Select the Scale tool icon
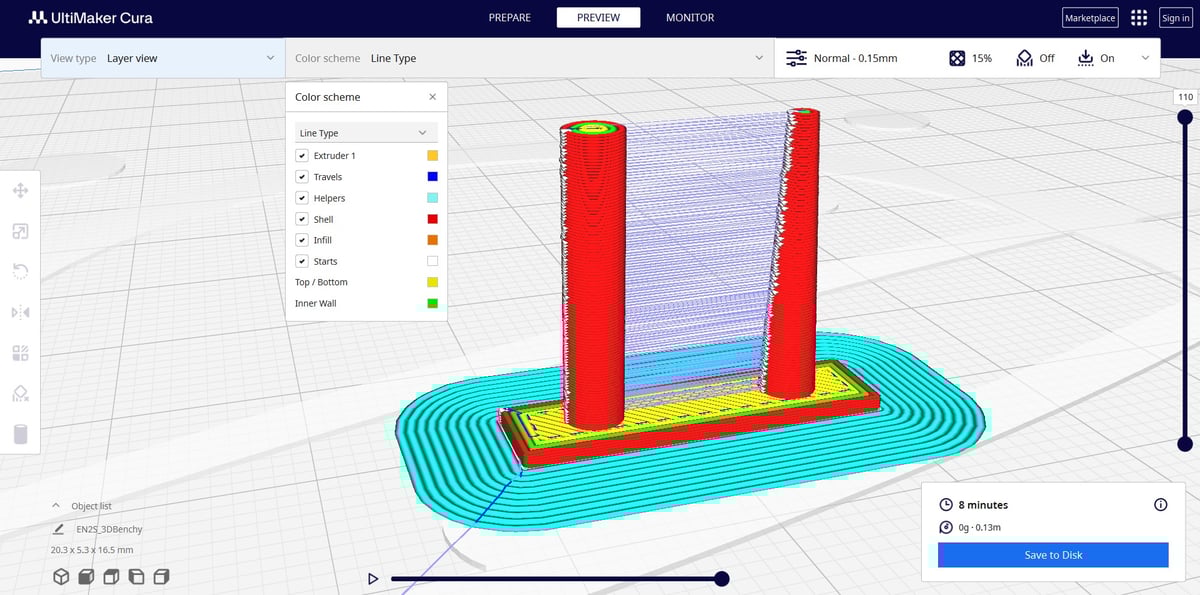Viewport: 1200px width, 595px height. (20, 231)
